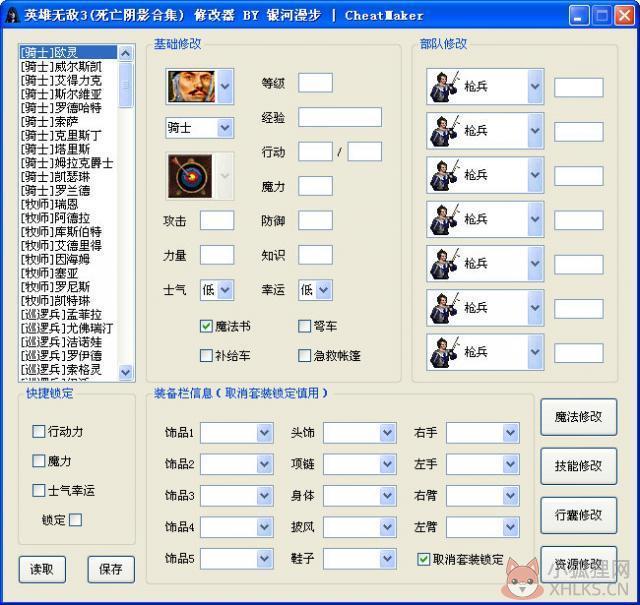Viewport: 640px width, 605px height.
Task: Select hero [牧师]凯特琳 in list
Action: point(68,300)
